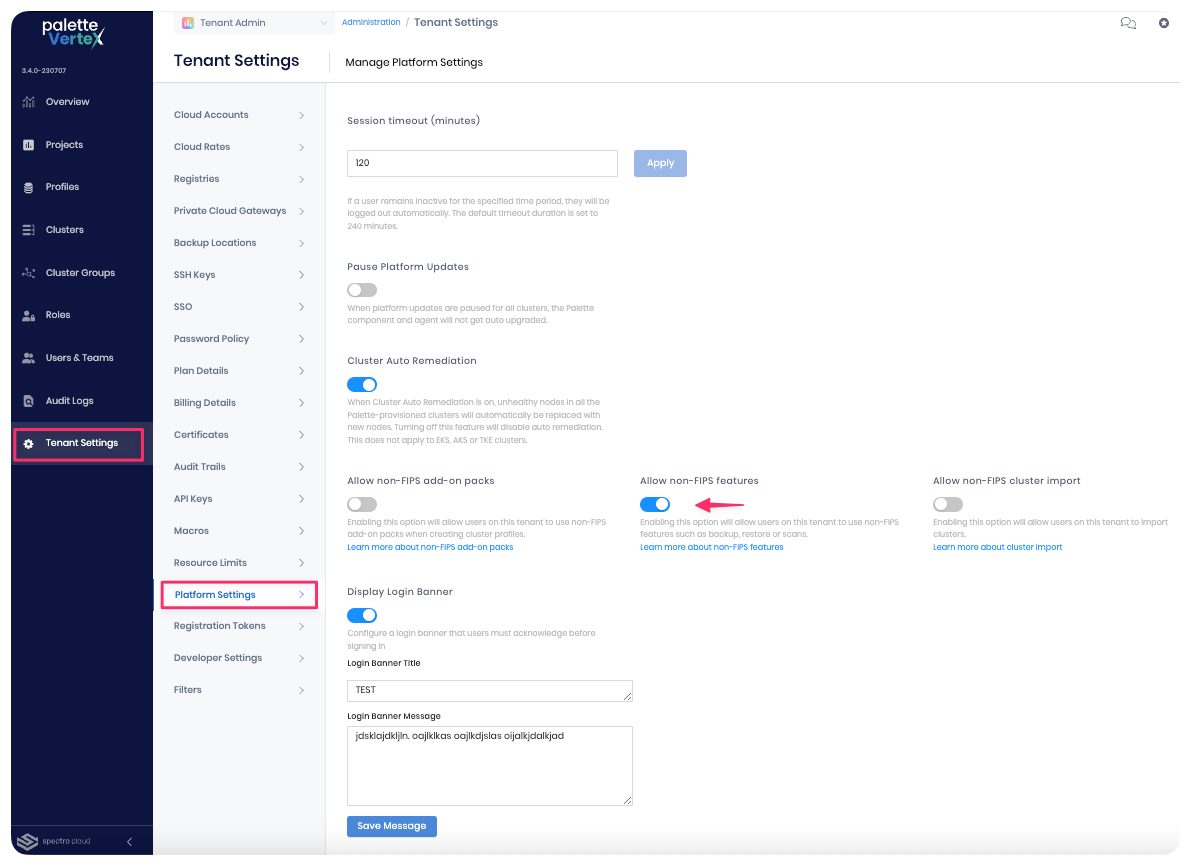The width and height of the screenshot is (1191, 866).
Task: Open API Keys settings
Action: coord(239,499)
